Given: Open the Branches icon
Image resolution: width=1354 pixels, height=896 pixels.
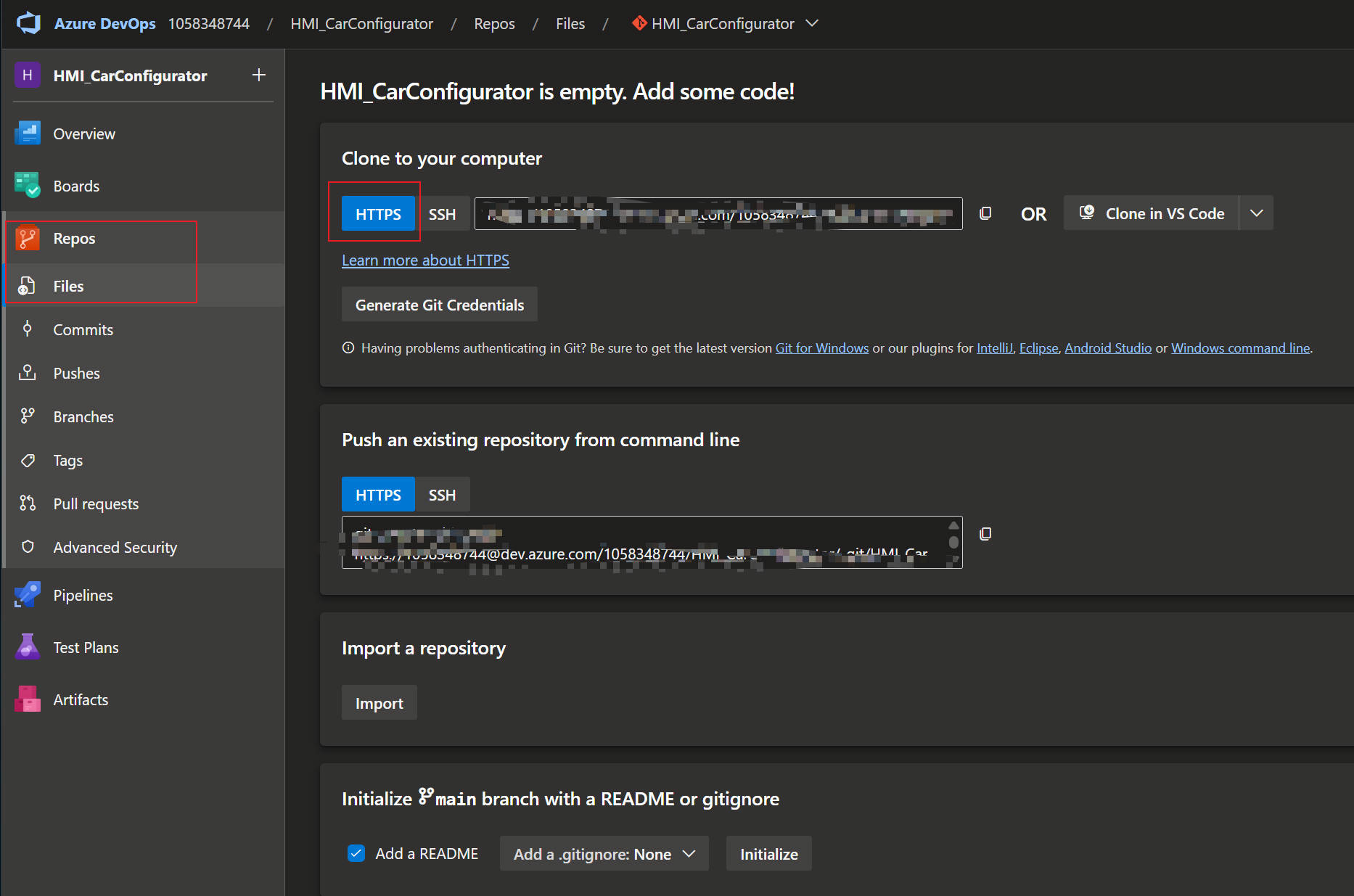Looking at the screenshot, I should (27, 416).
